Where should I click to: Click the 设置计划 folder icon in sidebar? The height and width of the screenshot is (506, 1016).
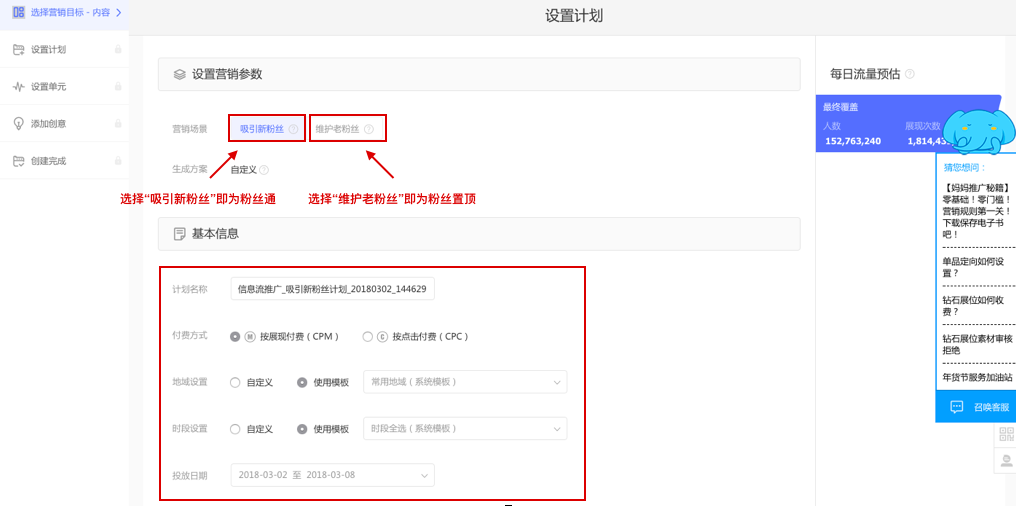(19, 49)
